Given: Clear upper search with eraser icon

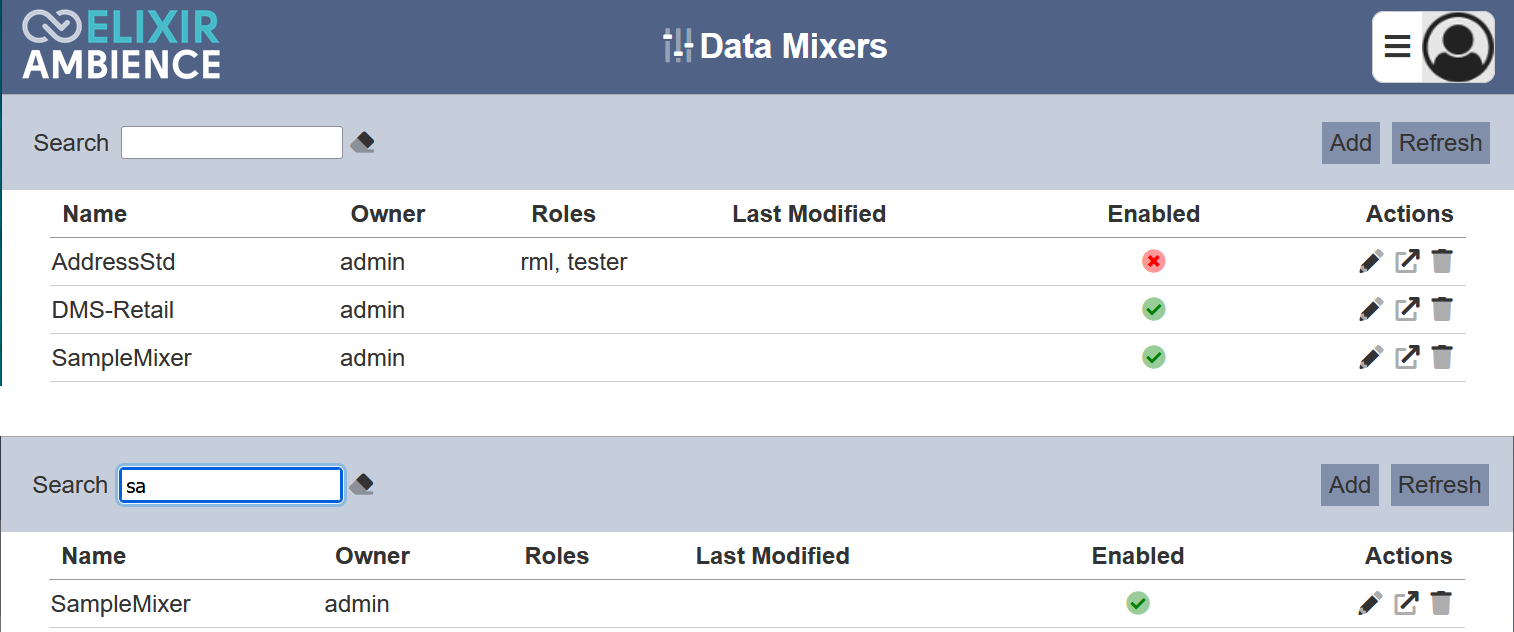Looking at the screenshot, I should click(363, 142).
